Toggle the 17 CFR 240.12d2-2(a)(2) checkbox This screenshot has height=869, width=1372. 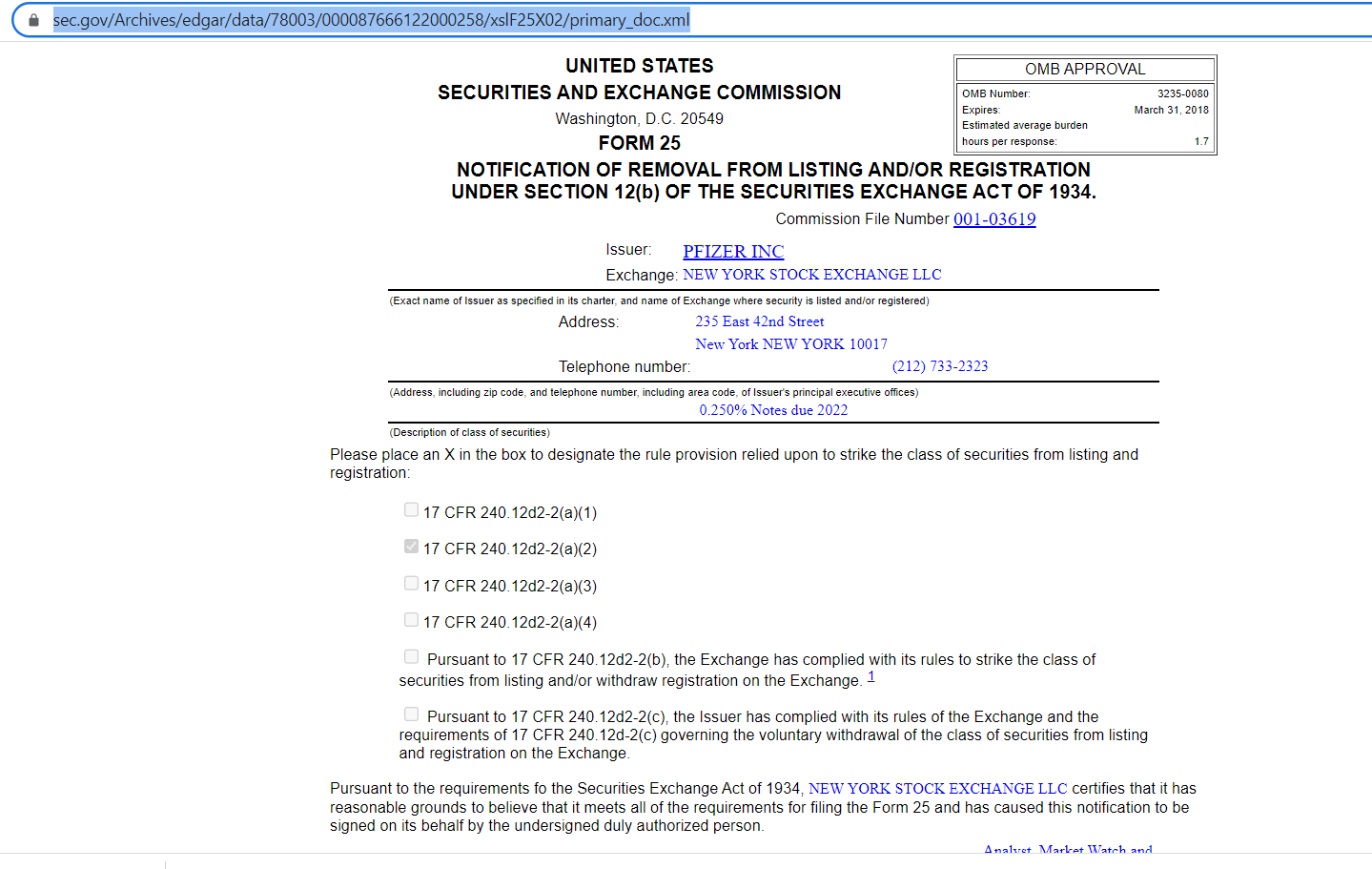(x=411, y=547)
